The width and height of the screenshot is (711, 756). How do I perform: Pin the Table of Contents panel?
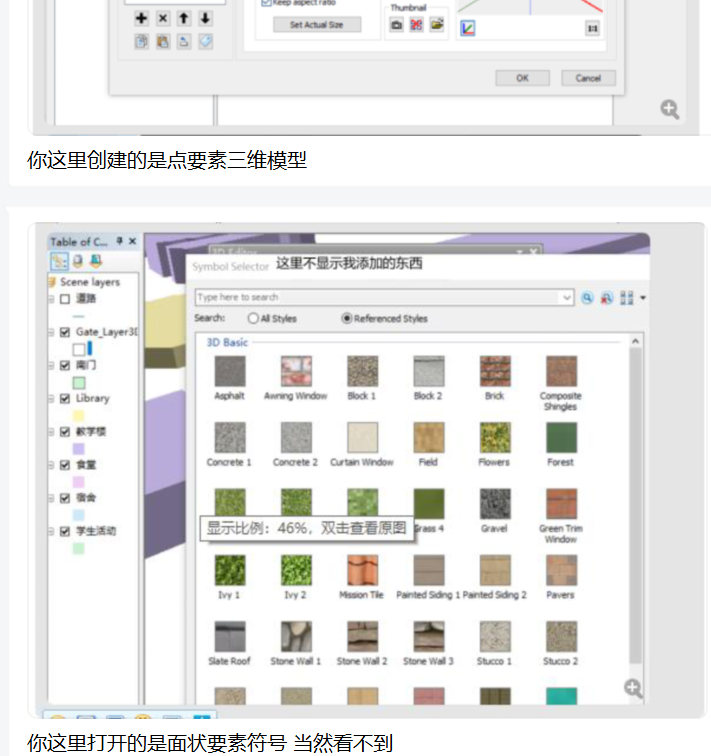coord(120,241)
